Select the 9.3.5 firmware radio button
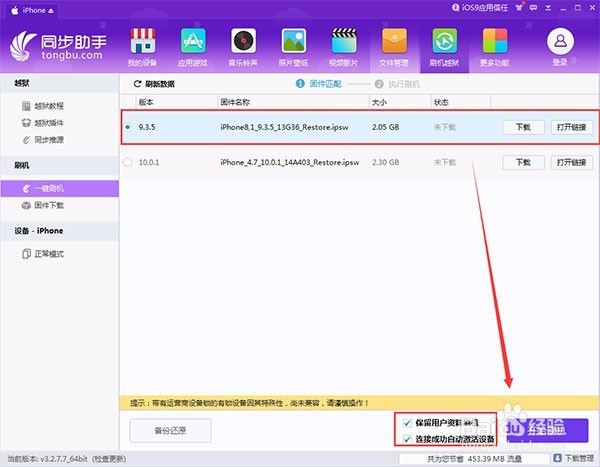The width and height of the screenshot is (600, 467). 128,127
